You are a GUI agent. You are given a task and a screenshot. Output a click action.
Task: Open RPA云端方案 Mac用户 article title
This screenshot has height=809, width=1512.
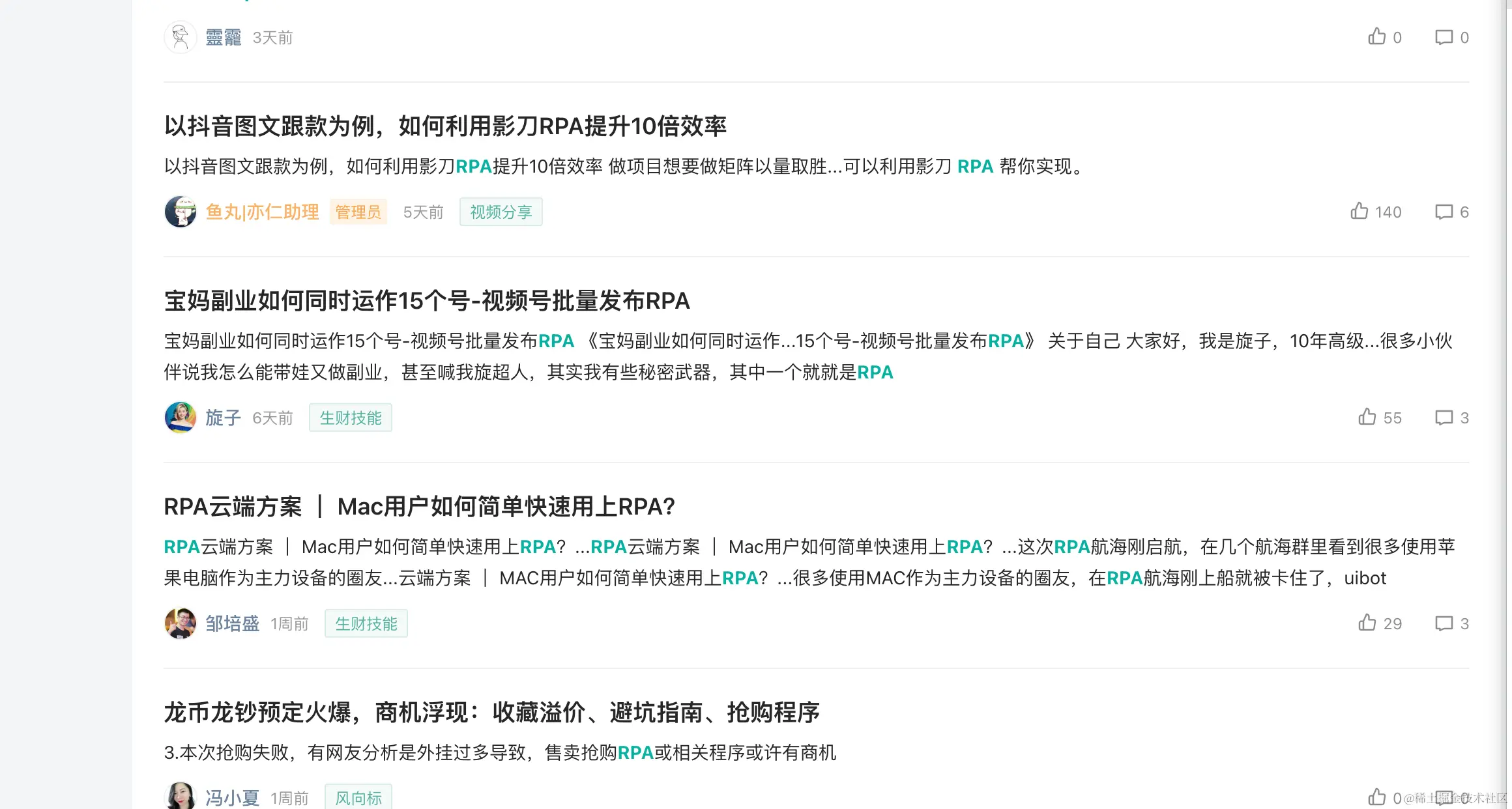coord(419,507)
